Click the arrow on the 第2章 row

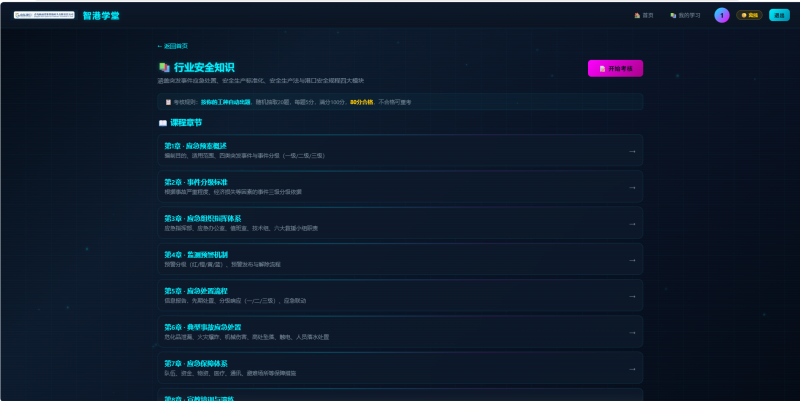click(632, 188)
